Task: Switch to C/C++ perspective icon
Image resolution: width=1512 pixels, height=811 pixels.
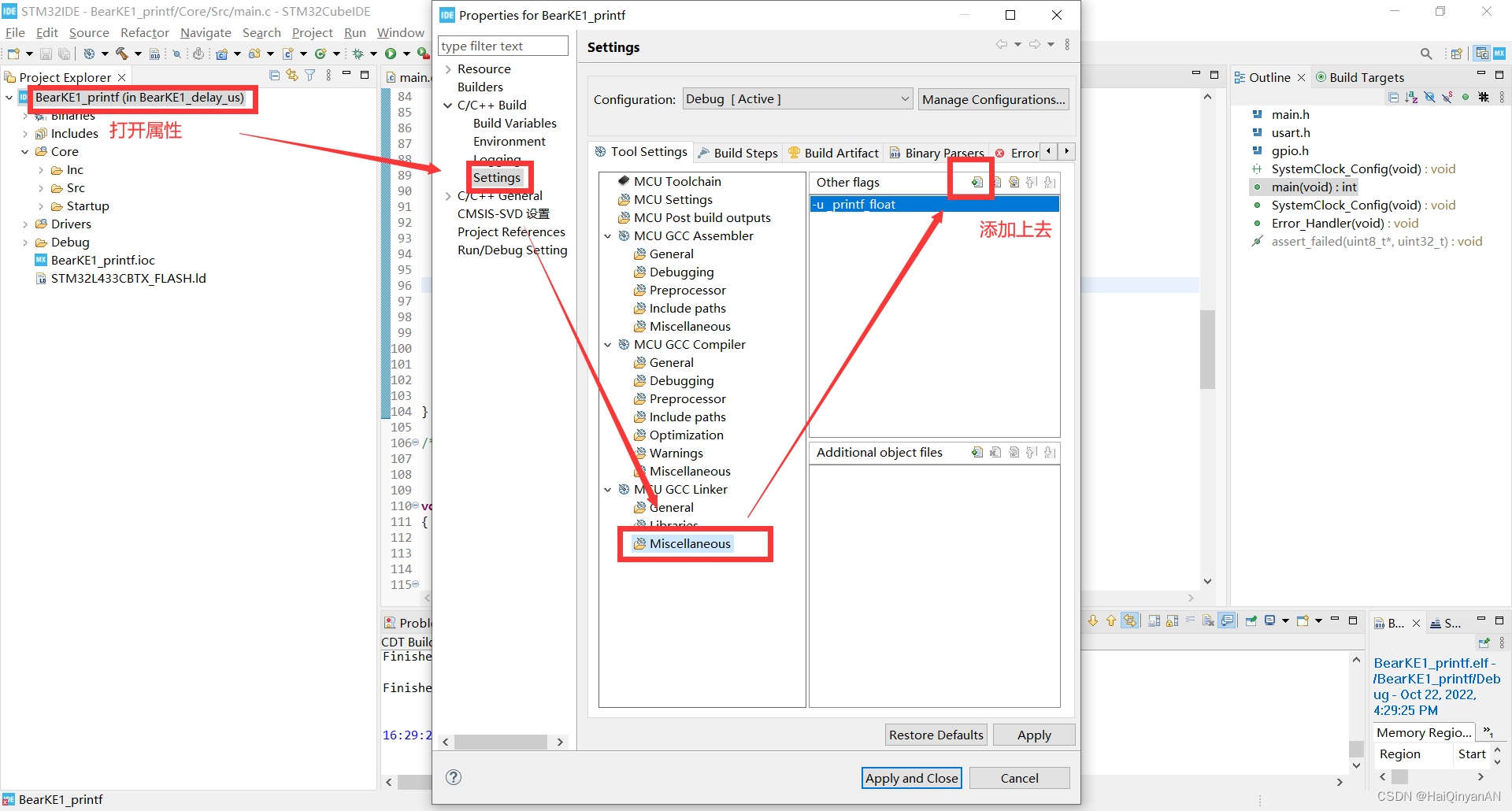Action: [x=1482, y=54]
